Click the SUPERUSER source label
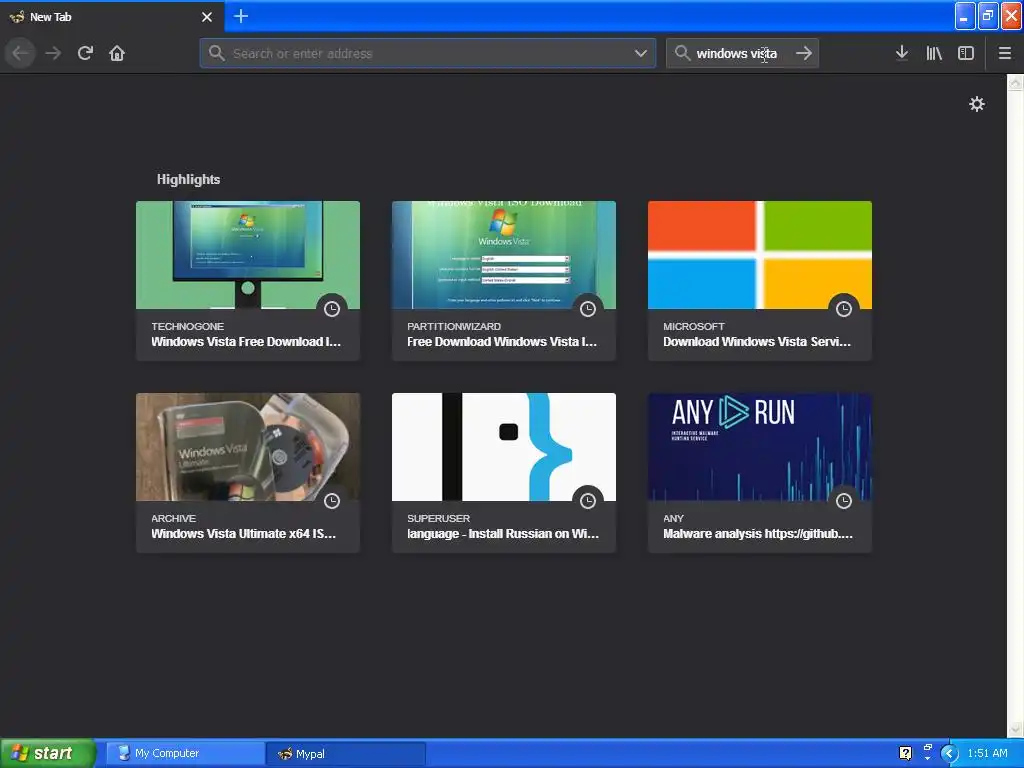1024x768 pixels. click(x=438, y=519)
